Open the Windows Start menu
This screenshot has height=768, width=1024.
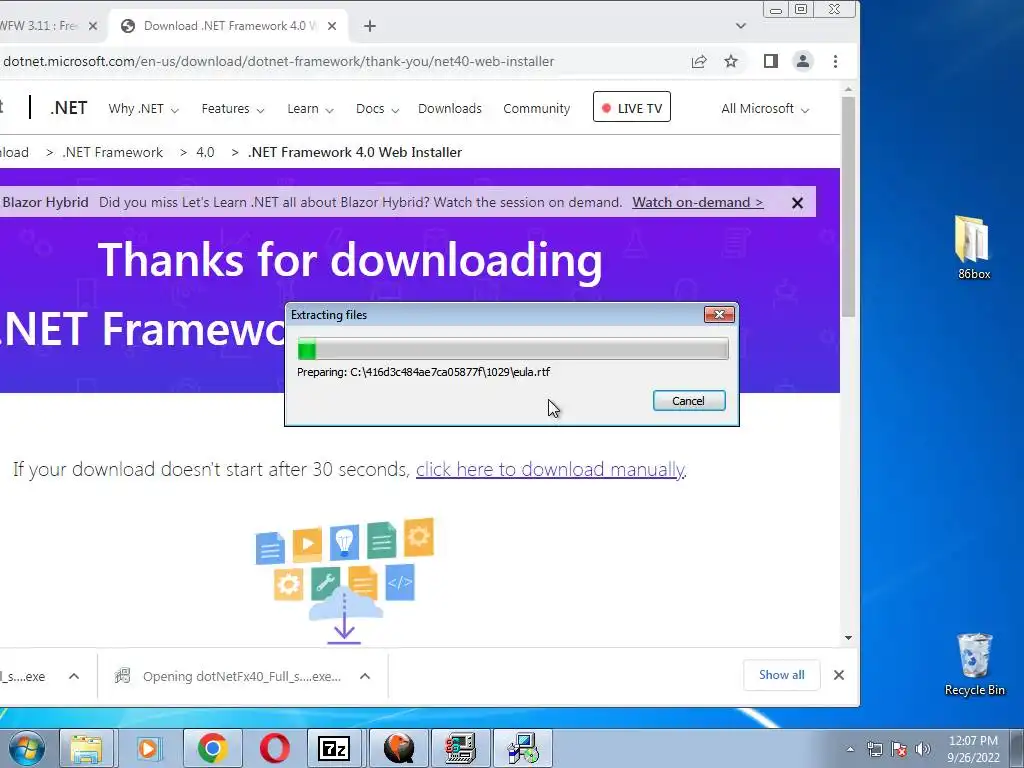point(27,748)
